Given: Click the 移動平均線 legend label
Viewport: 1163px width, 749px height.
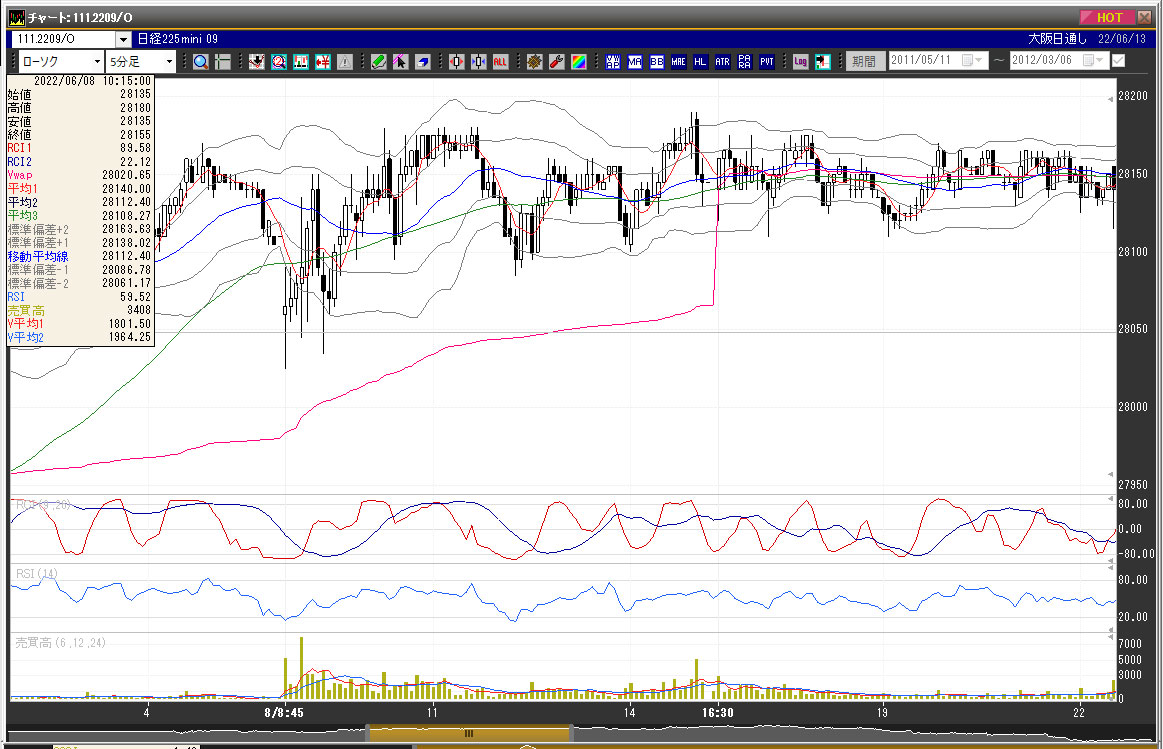Looking at the screenshot, I should pos(38,256).
